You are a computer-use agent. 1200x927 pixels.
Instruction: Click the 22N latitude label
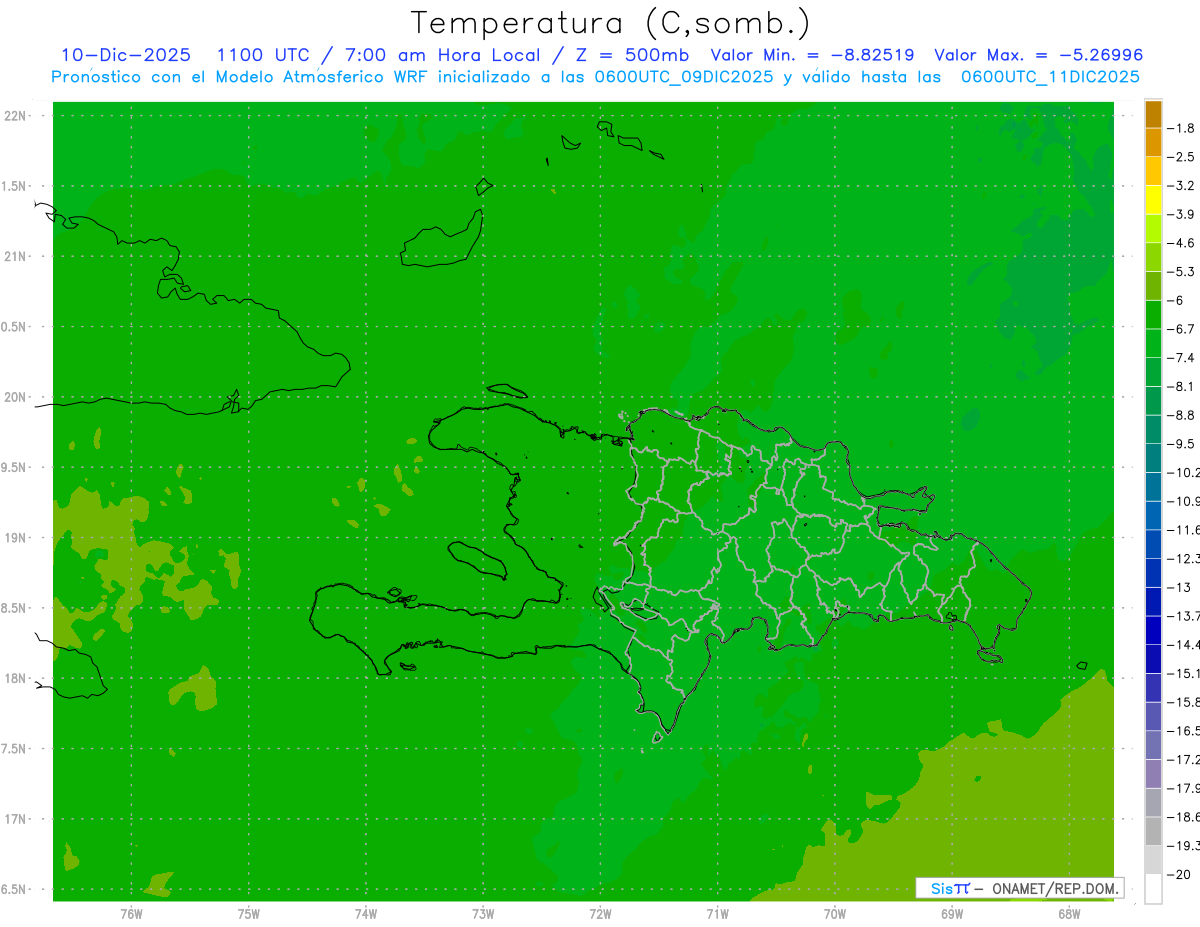click(x=16, y=116)
